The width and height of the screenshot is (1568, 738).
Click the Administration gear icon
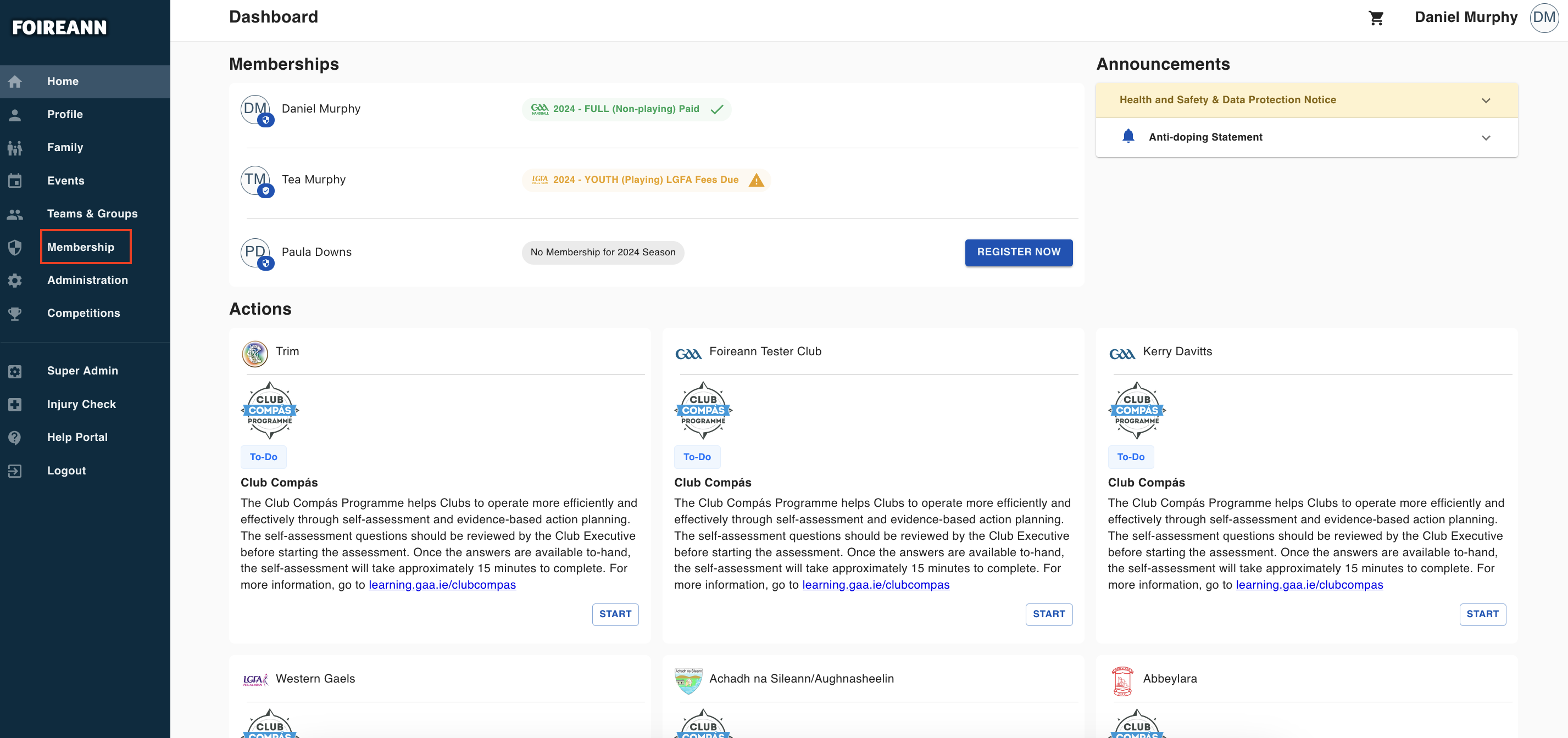(x=15, y=281)
